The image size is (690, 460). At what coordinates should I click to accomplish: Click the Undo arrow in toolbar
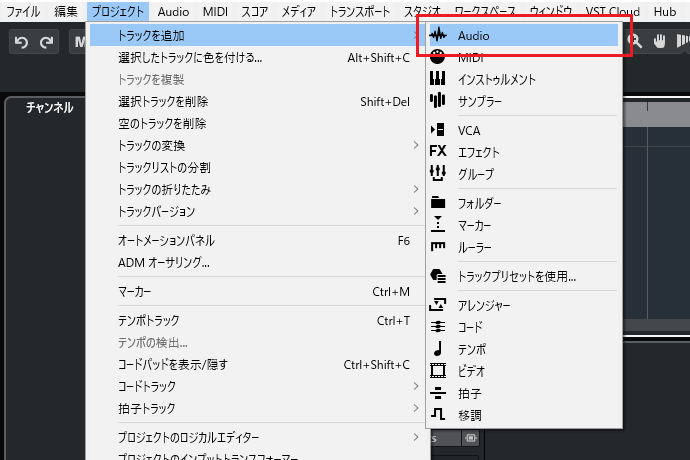(x=21, y=42)
